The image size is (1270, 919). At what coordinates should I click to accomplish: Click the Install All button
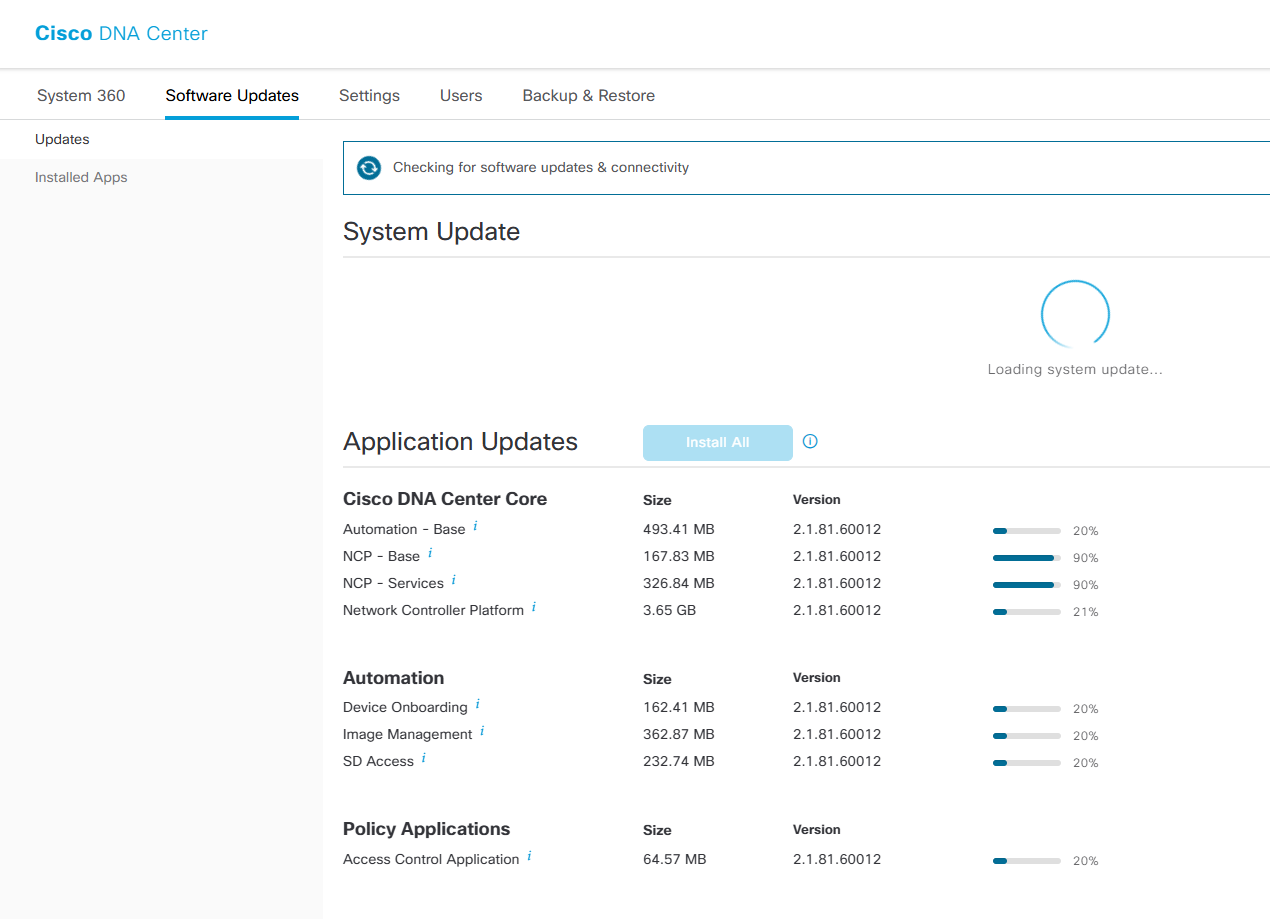point(718,443)
